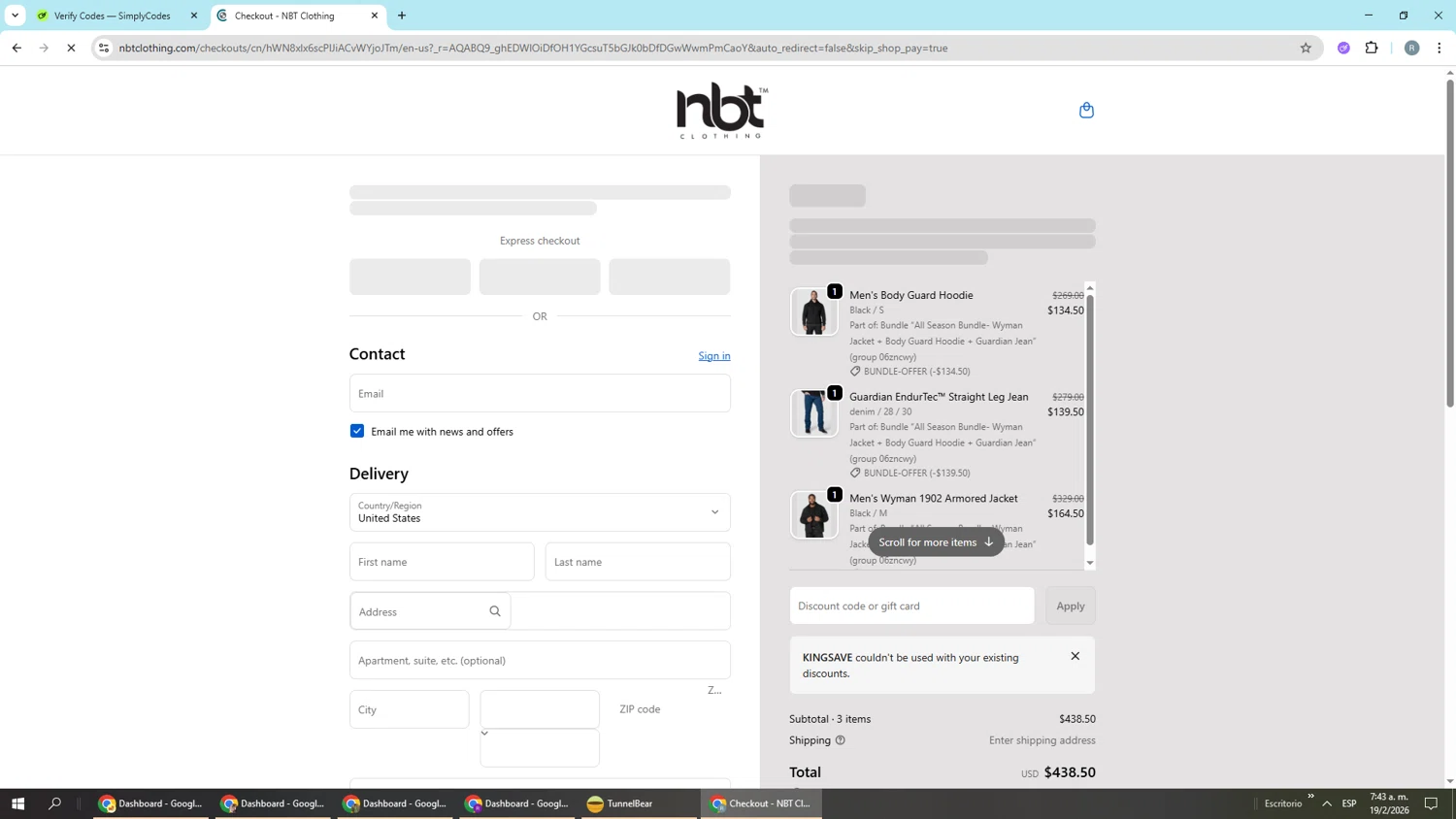
Task: Bookmark this page with the star
Action: tap(1306, 48)
